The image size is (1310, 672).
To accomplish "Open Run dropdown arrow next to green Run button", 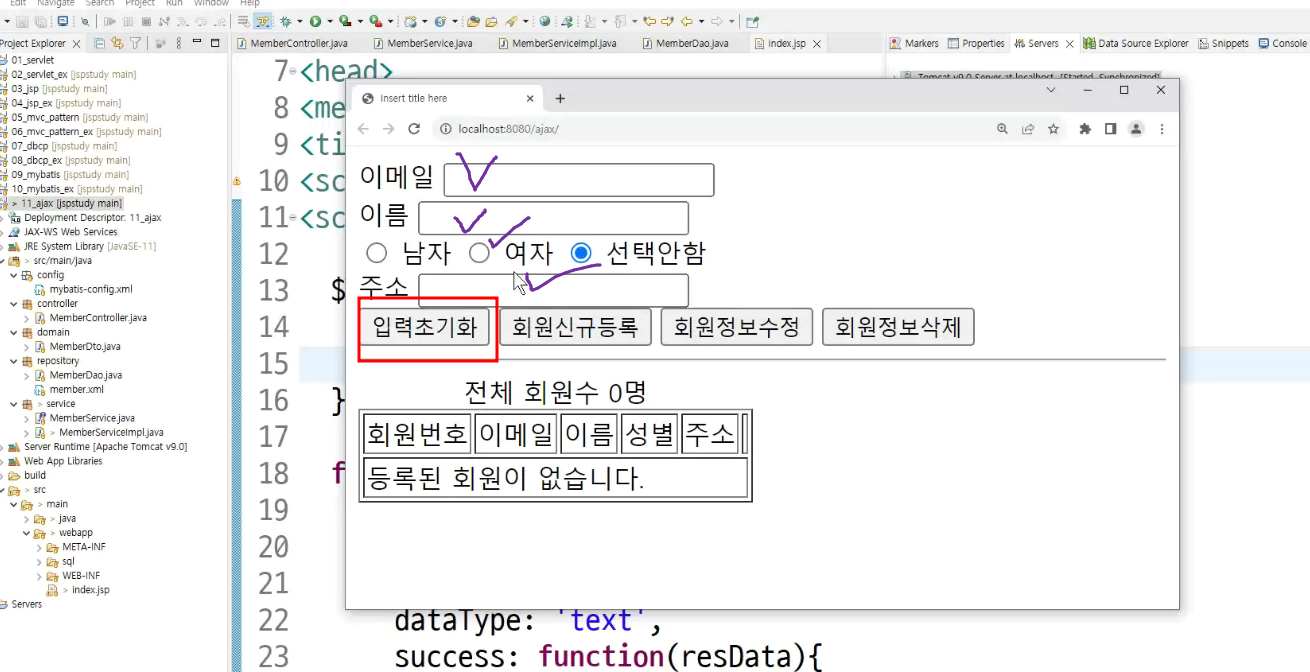I will tap(329, 21).
